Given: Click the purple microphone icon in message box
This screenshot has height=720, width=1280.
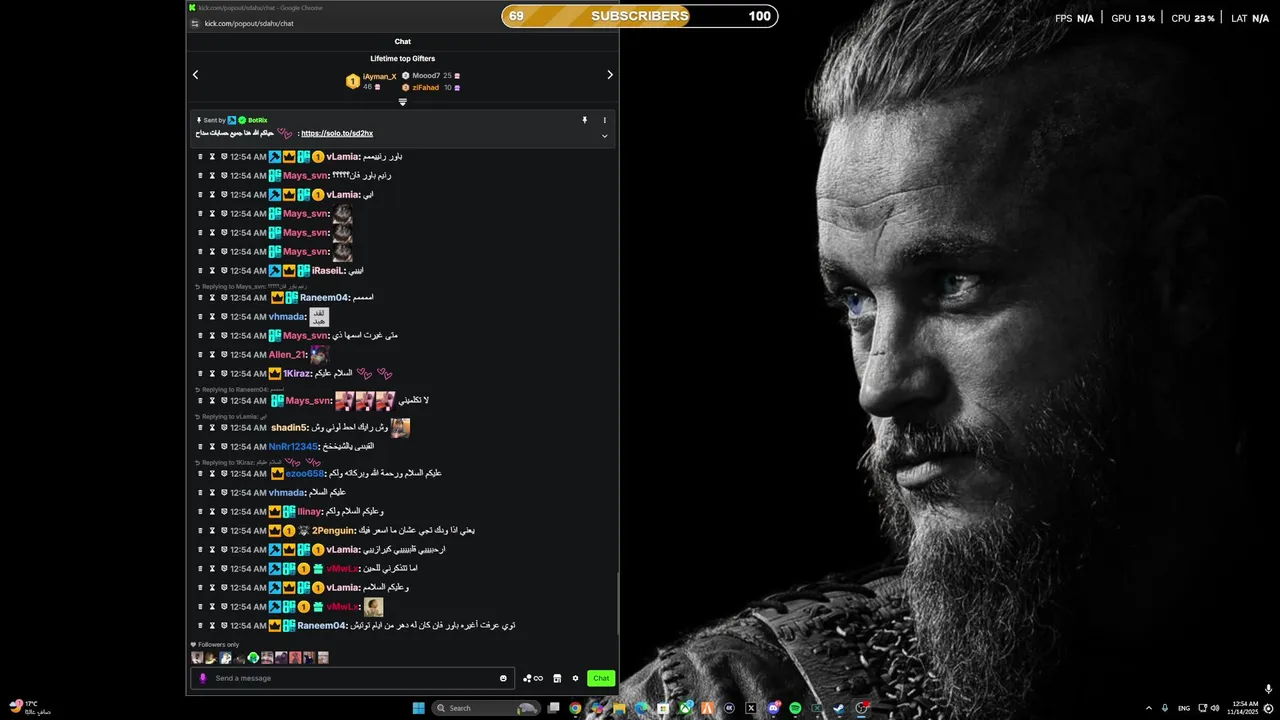Looking at the screenshot, I should coord(203,678).
